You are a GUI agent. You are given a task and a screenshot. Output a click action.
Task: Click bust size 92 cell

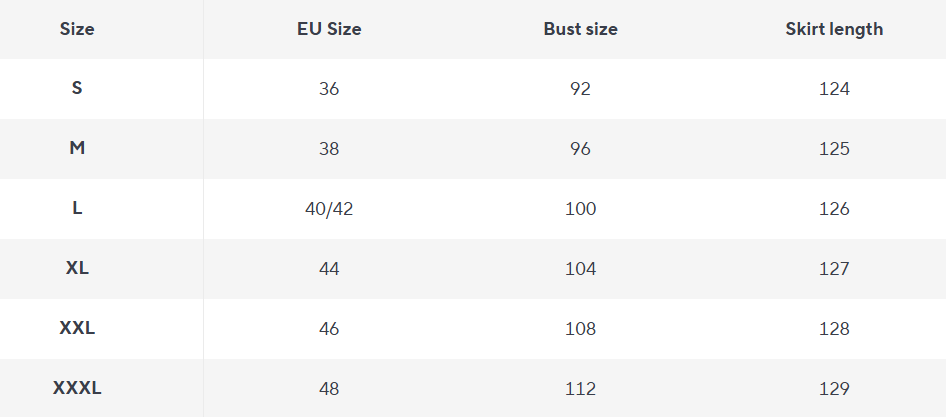pos(580,89)
